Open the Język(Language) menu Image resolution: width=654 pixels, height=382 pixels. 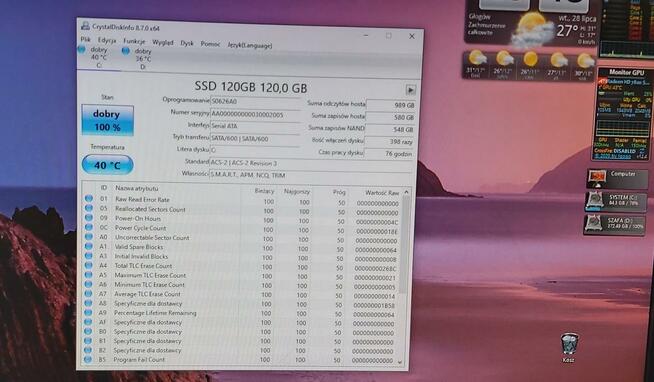pyautogui.click(x=249, y=45)
